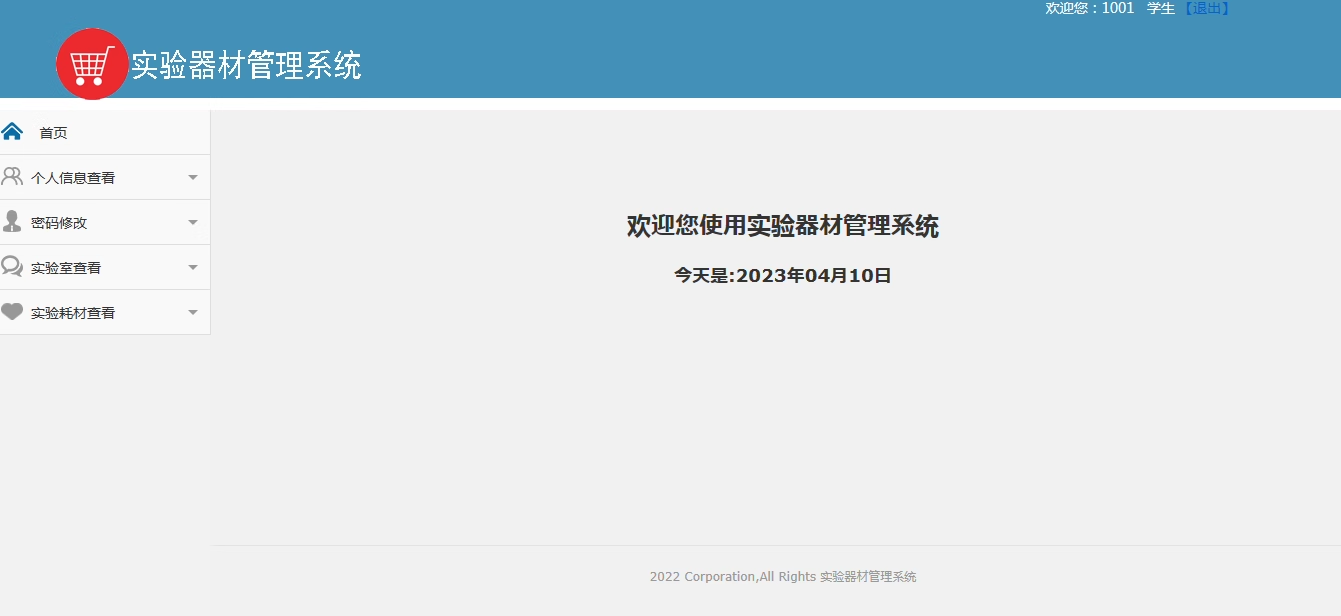This screenshot has height=616, width=1341.
Task: Click the 欢迎您使用实验器材管理系统 heading
Action: pyautogui.click(x=783, y=226)
